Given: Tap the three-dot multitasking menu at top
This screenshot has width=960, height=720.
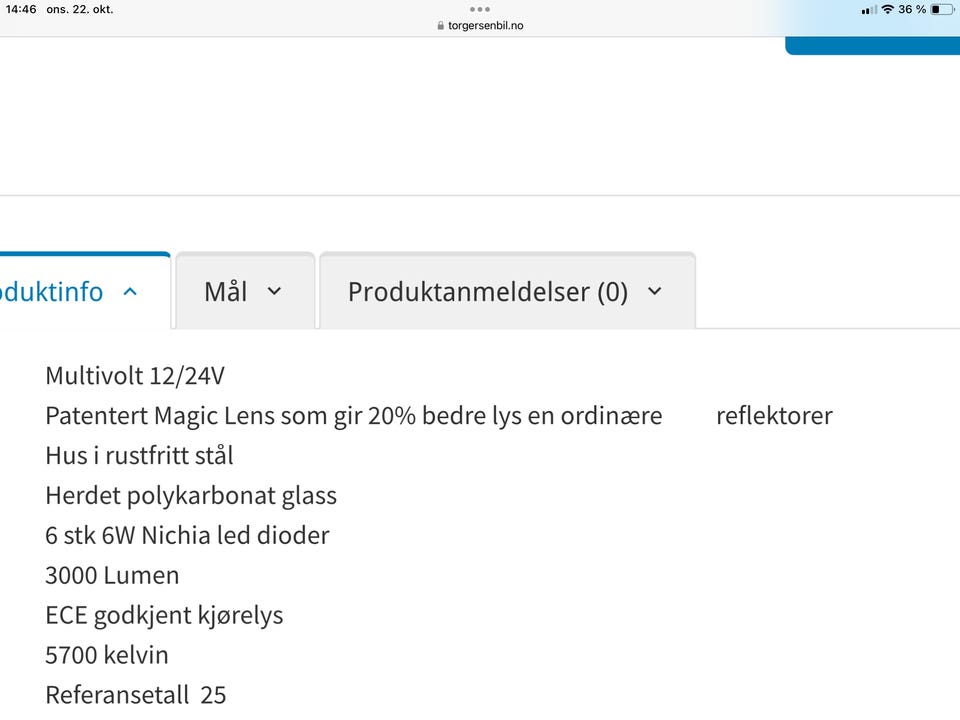Looking at the screenshot, I should pos(479,9).
